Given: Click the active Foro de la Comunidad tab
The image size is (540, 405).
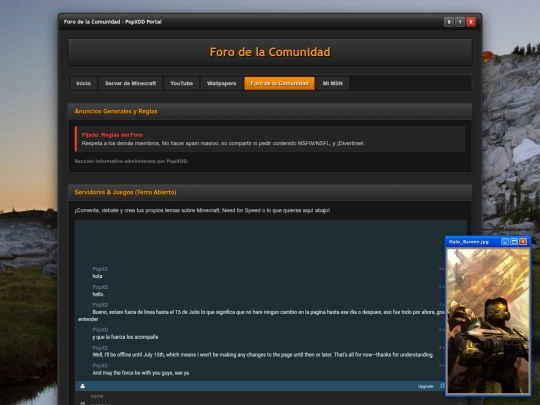Looking at the screenshot, I should click(x=279, y=83).
